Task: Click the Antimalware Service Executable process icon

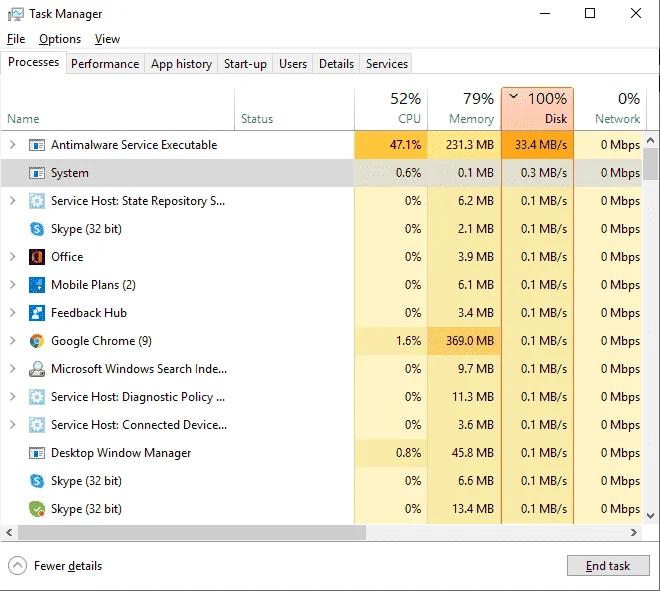Action: coord(37,145)
